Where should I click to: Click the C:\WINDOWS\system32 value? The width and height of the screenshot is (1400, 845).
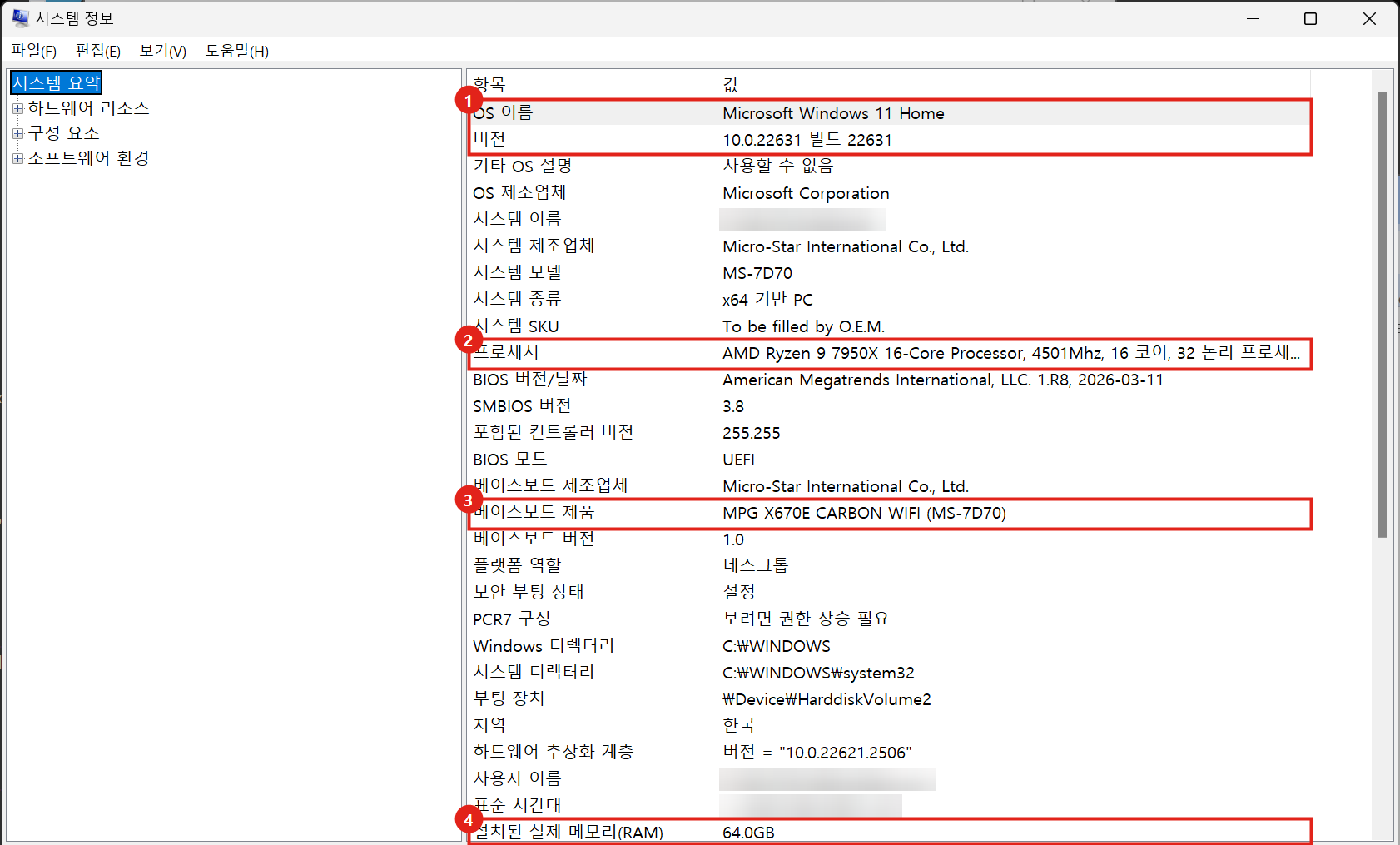(x=818, y=673)
